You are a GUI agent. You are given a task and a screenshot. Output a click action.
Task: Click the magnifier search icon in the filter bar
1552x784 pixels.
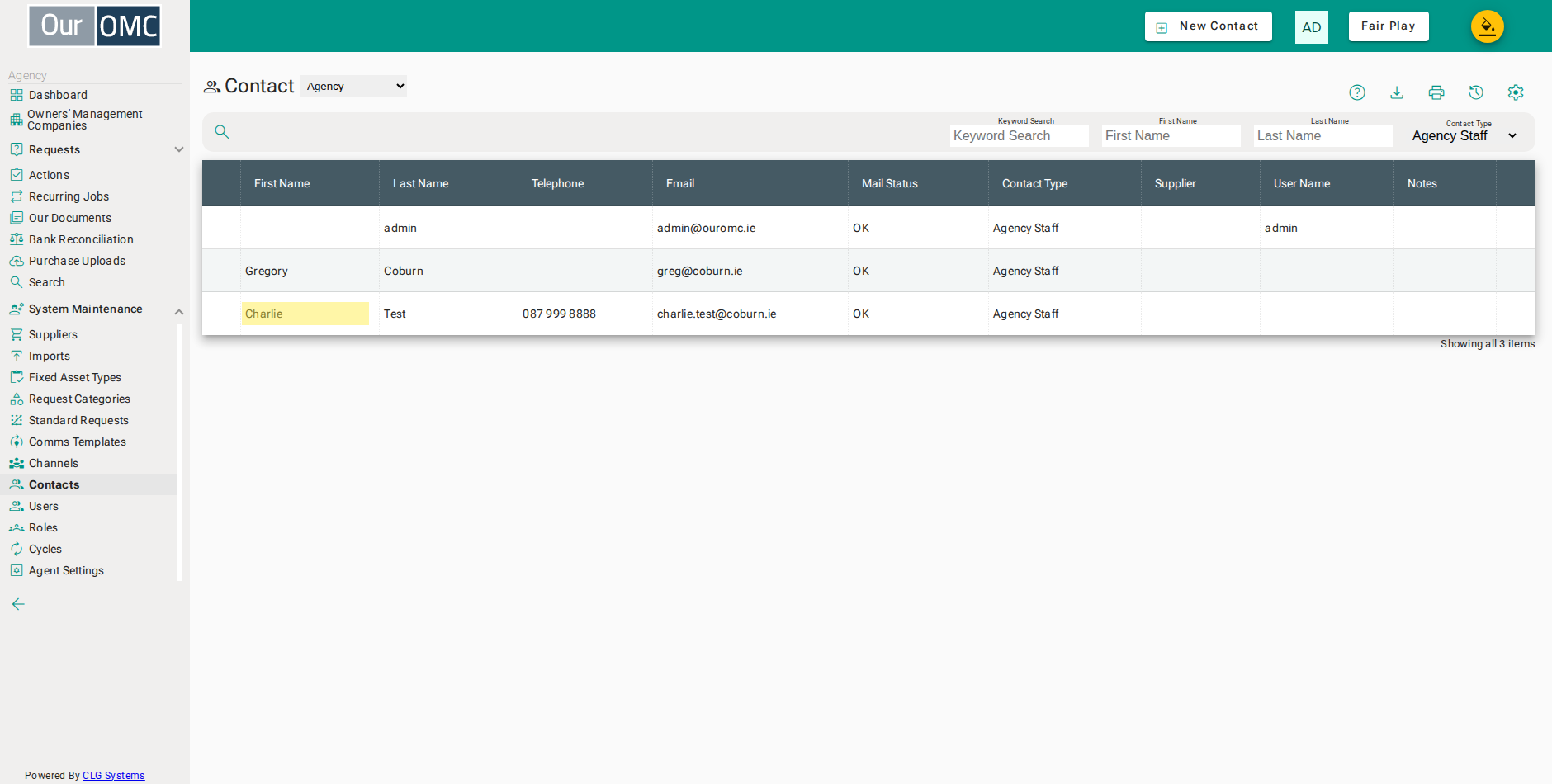(222, 132)
